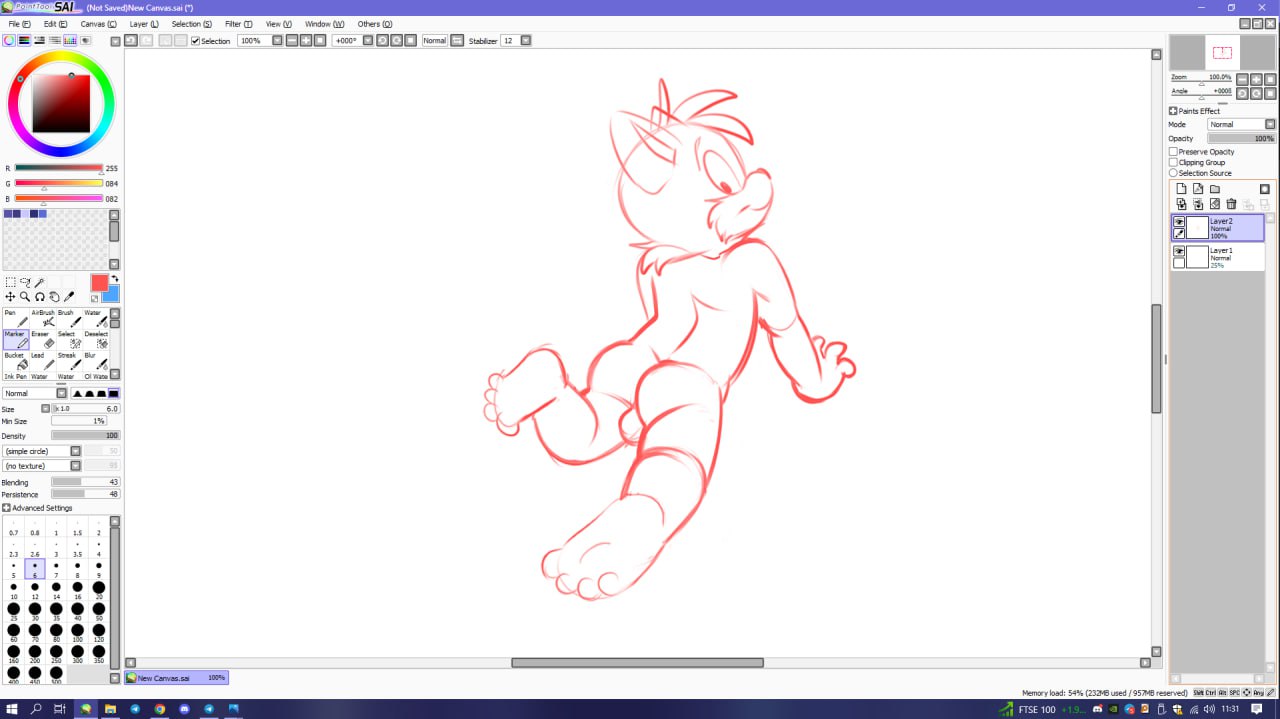The image size is (1280, 719).
Task: Click the delete layer trash icon
Action: pyautogui.click(x=1231, y=204)
